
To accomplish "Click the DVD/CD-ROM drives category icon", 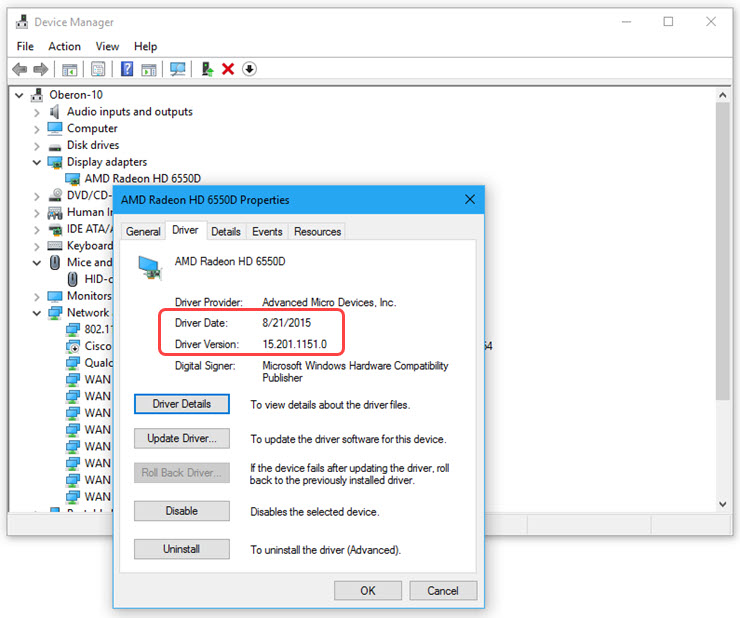I will pyautogui.click(x=55, y=195).
